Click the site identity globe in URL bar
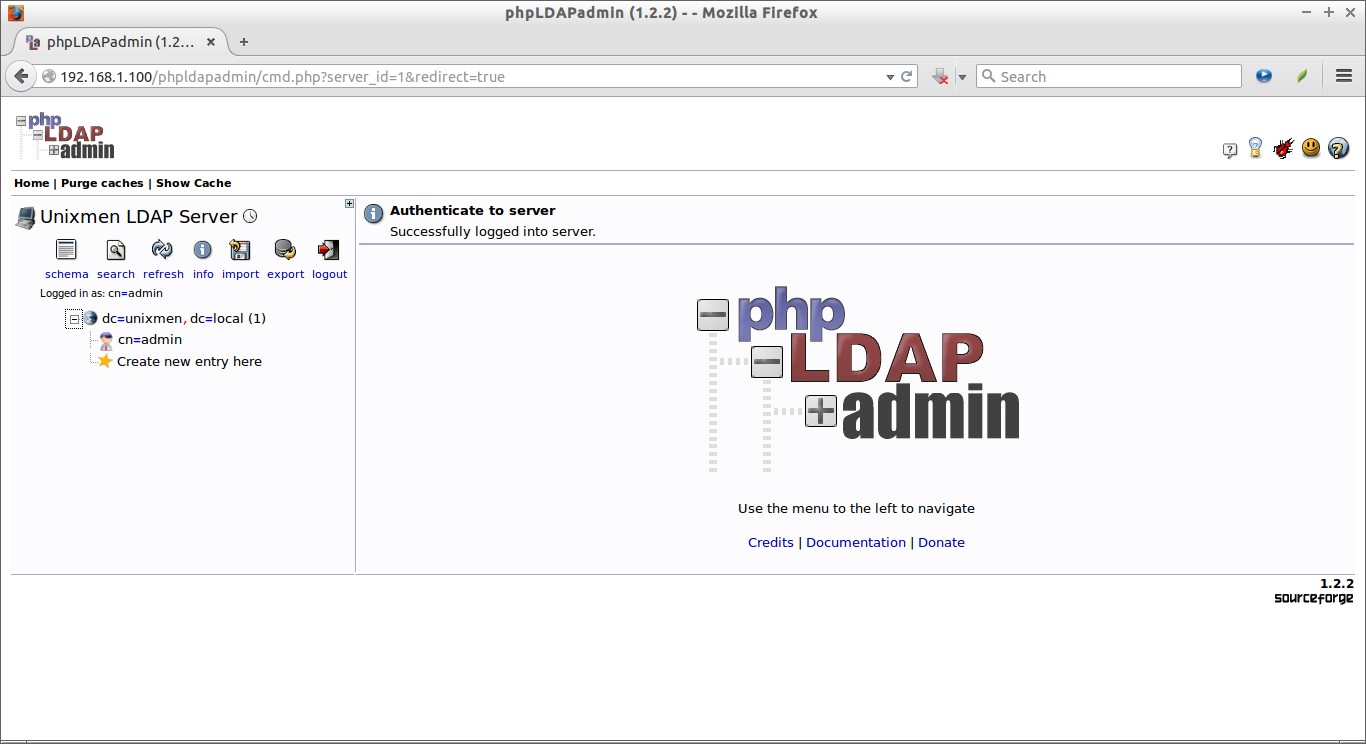Screen dimensions: 1366x744 pos(49,76)
